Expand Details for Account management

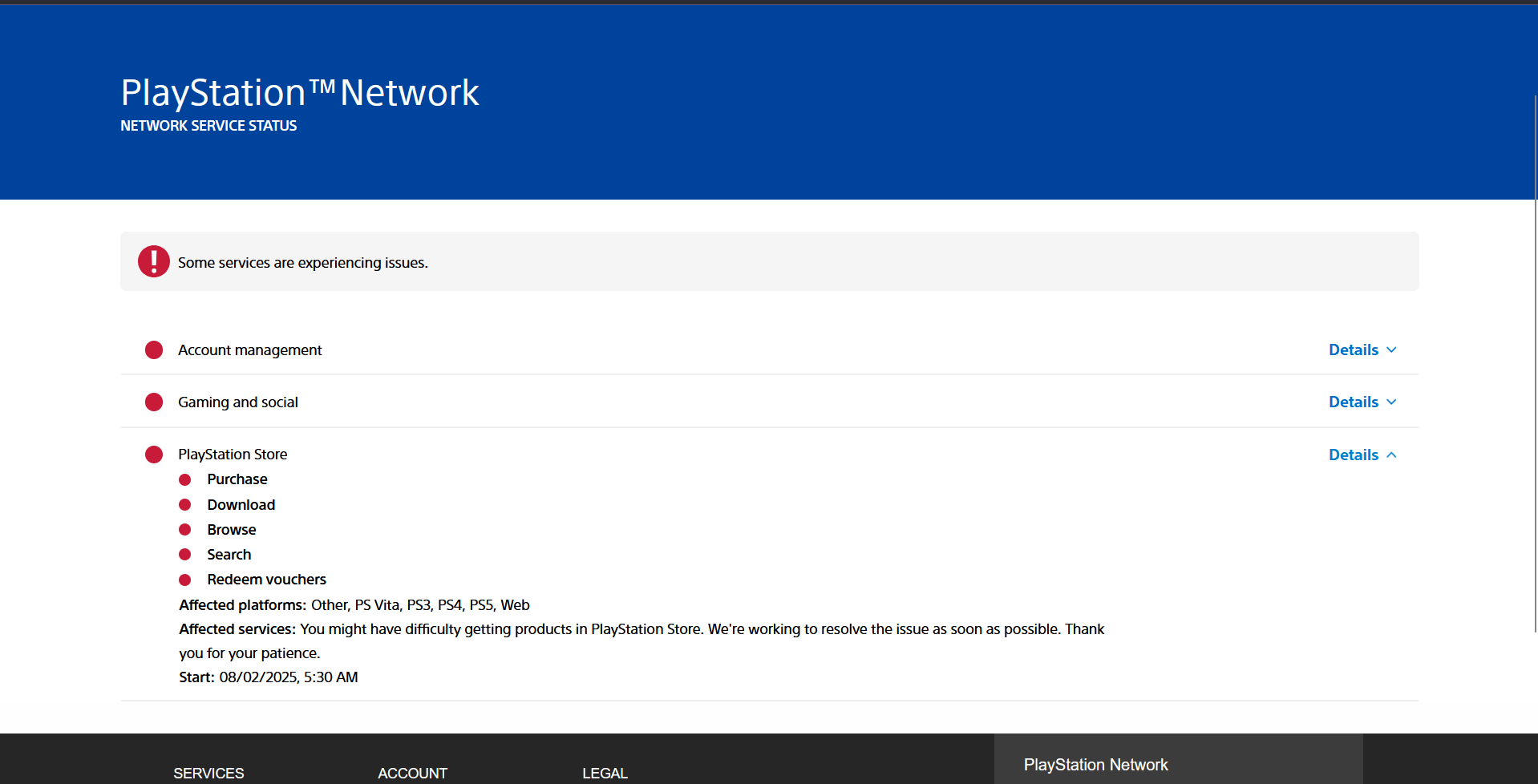click(x=1362, y=350)
